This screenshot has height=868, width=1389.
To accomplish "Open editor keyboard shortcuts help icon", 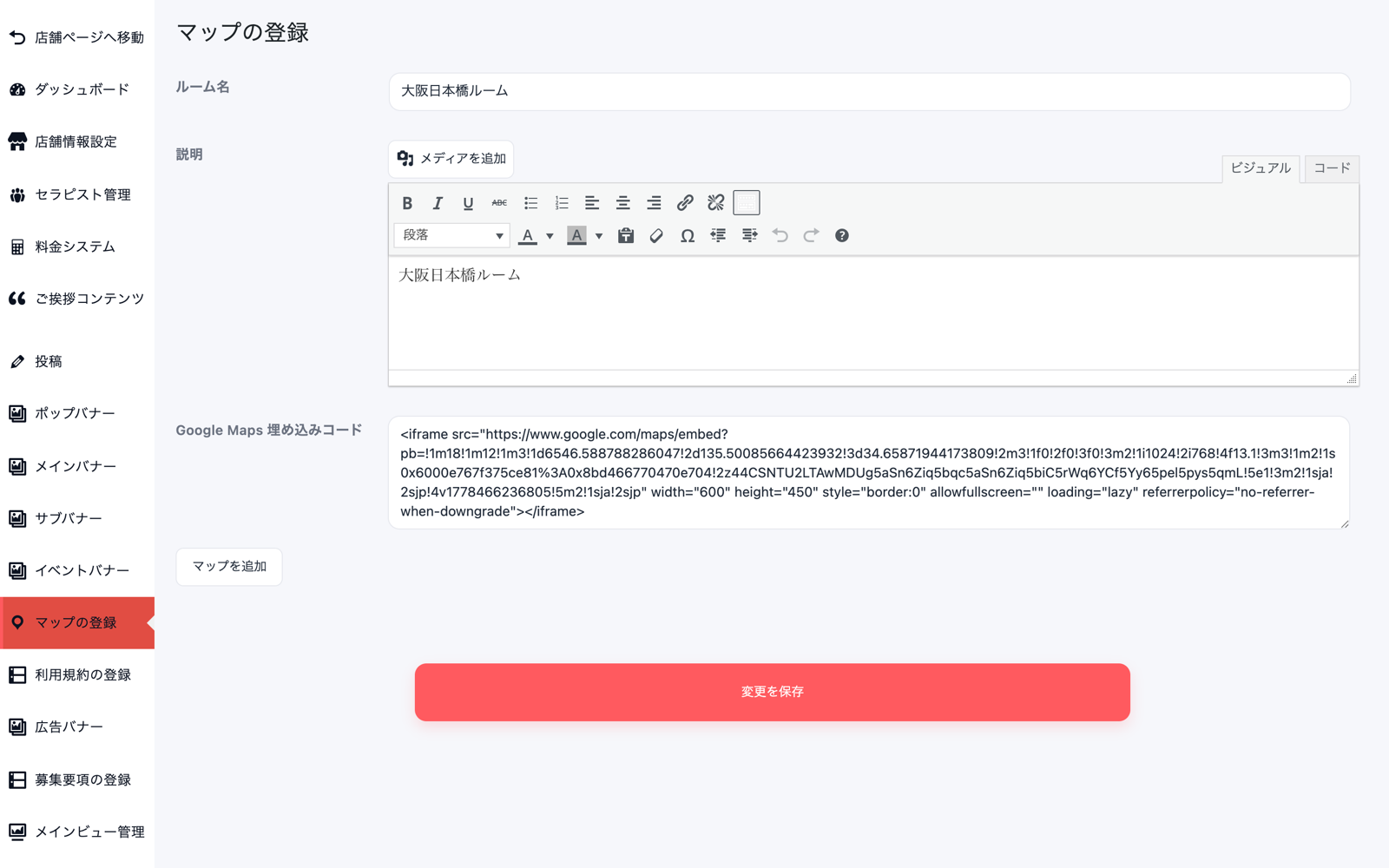I will [x=842, y=235].
